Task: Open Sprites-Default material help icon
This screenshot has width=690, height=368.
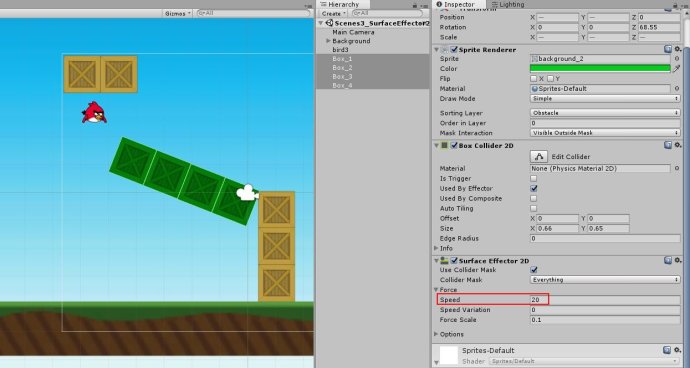Action: (x=667, y=350)
